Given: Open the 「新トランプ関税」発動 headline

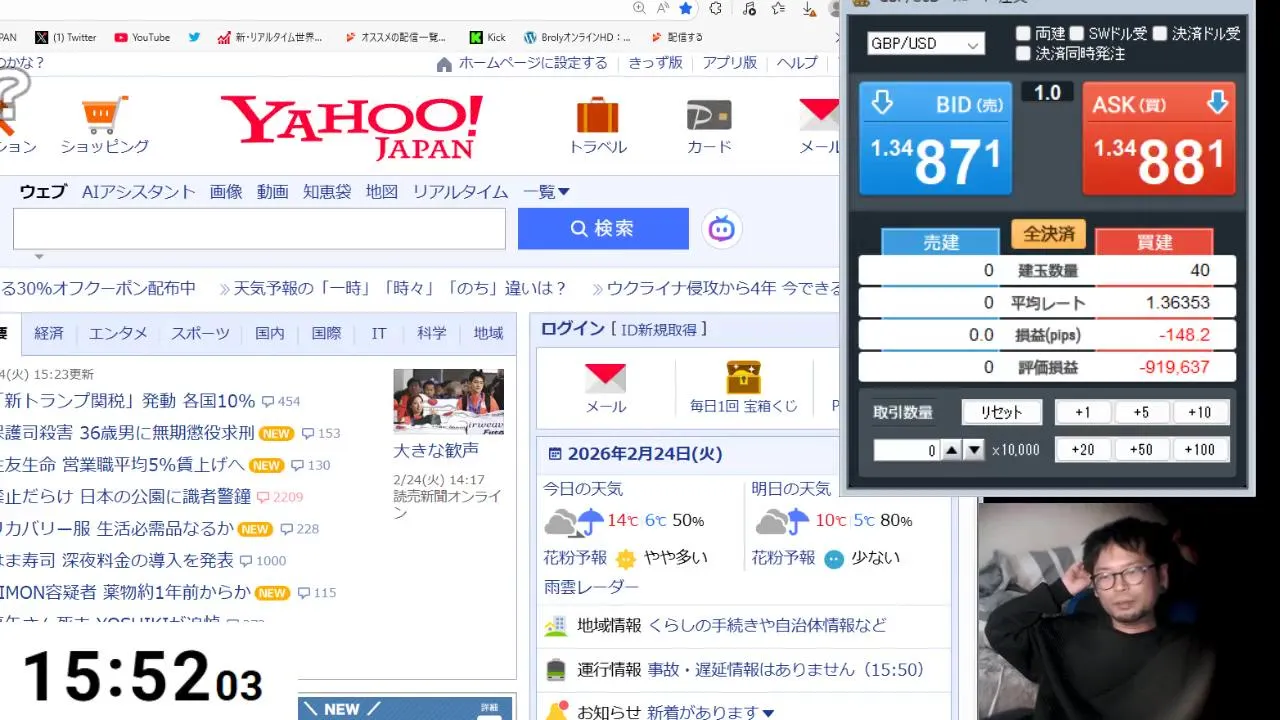Looking at the screenshot, I should [127, 401].
